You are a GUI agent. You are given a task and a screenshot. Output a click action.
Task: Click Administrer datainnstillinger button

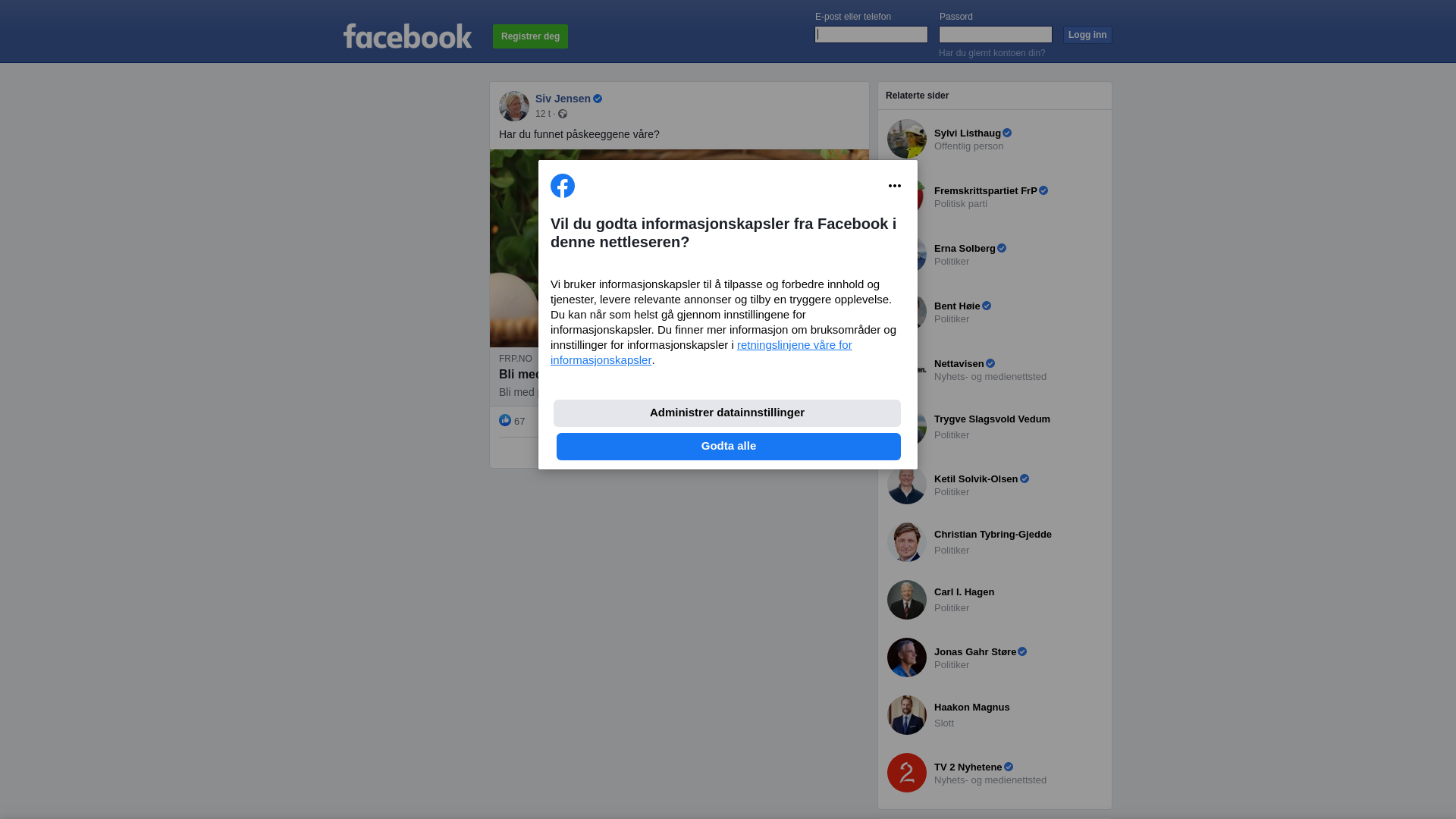(727, 413)
